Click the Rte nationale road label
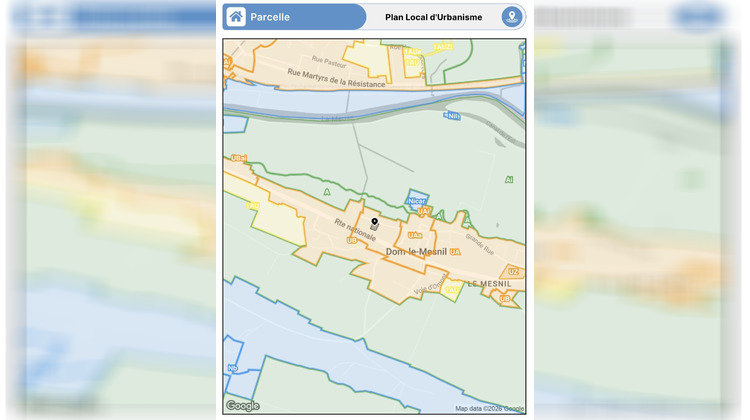This screenshot has width=750, height=420. coord(355,230)
